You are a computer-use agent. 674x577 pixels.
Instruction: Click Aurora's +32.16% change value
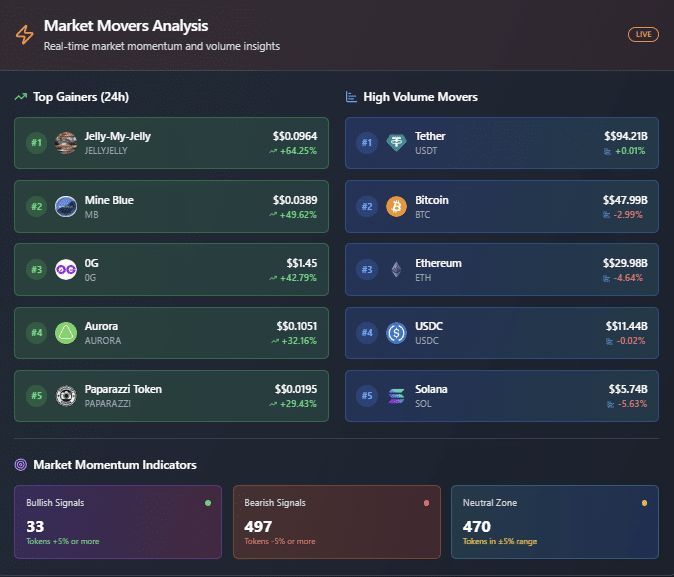299,341
